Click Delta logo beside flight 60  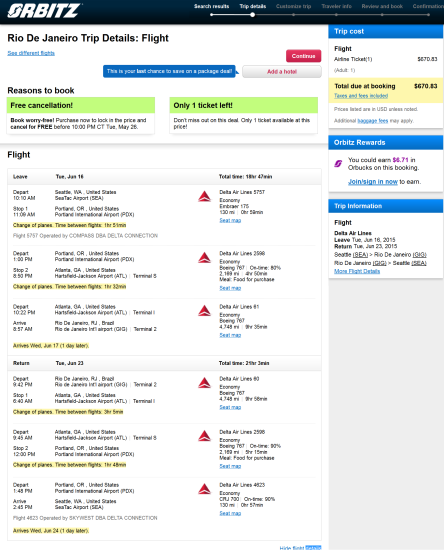204,383
